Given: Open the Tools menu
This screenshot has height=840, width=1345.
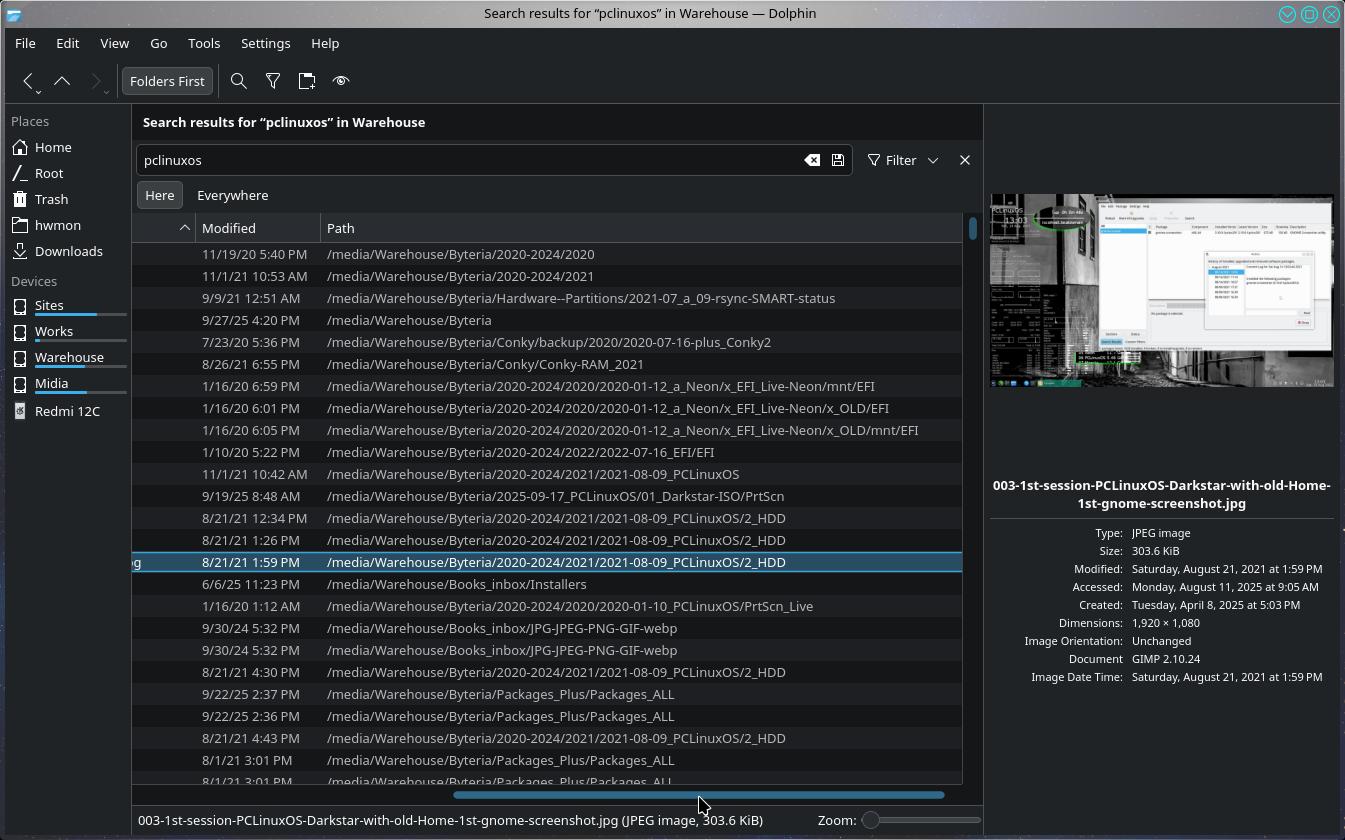Looking at the screenshot, I should 203,43.
